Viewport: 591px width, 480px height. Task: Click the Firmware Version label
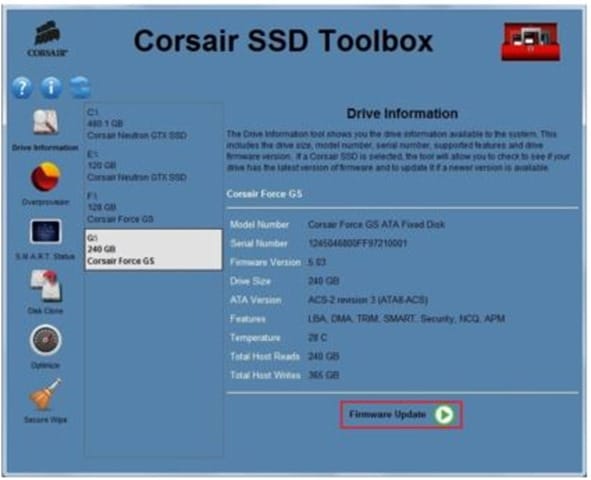tap(265, 262)
